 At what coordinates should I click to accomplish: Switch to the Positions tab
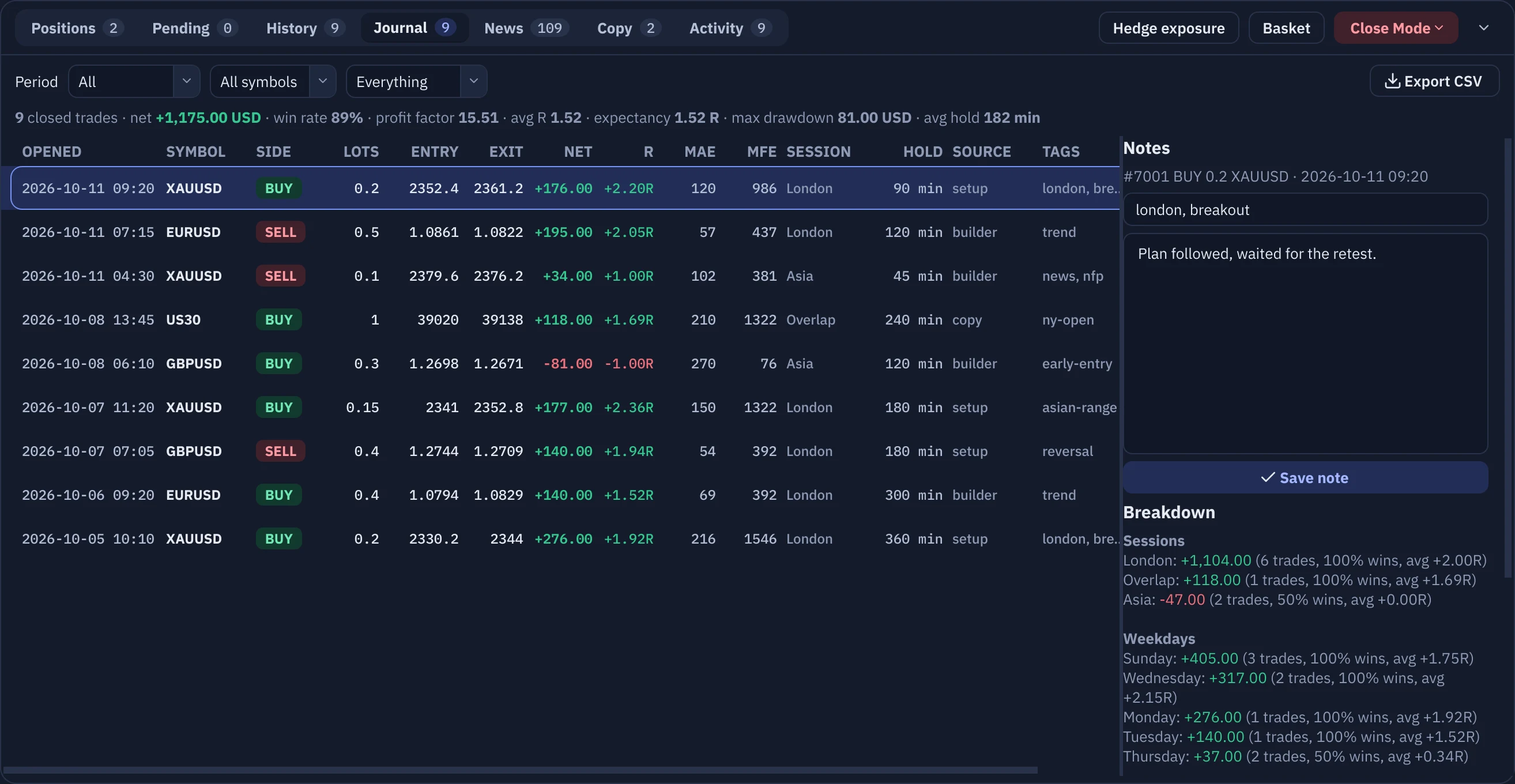click(x=77, y=28)
